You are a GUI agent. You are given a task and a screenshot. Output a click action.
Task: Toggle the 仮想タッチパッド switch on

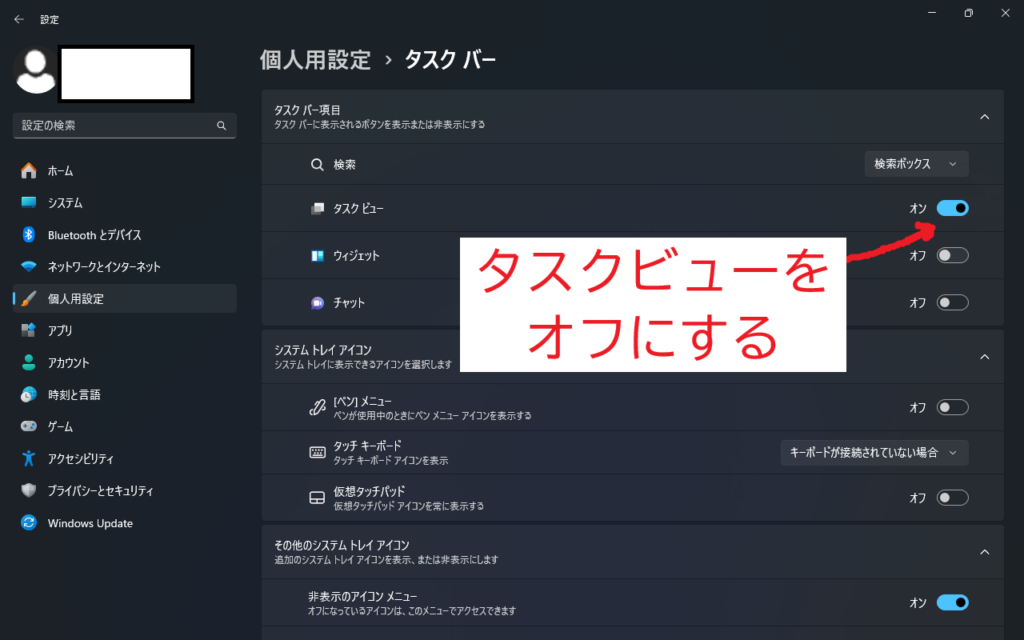[x=952, y=497]
